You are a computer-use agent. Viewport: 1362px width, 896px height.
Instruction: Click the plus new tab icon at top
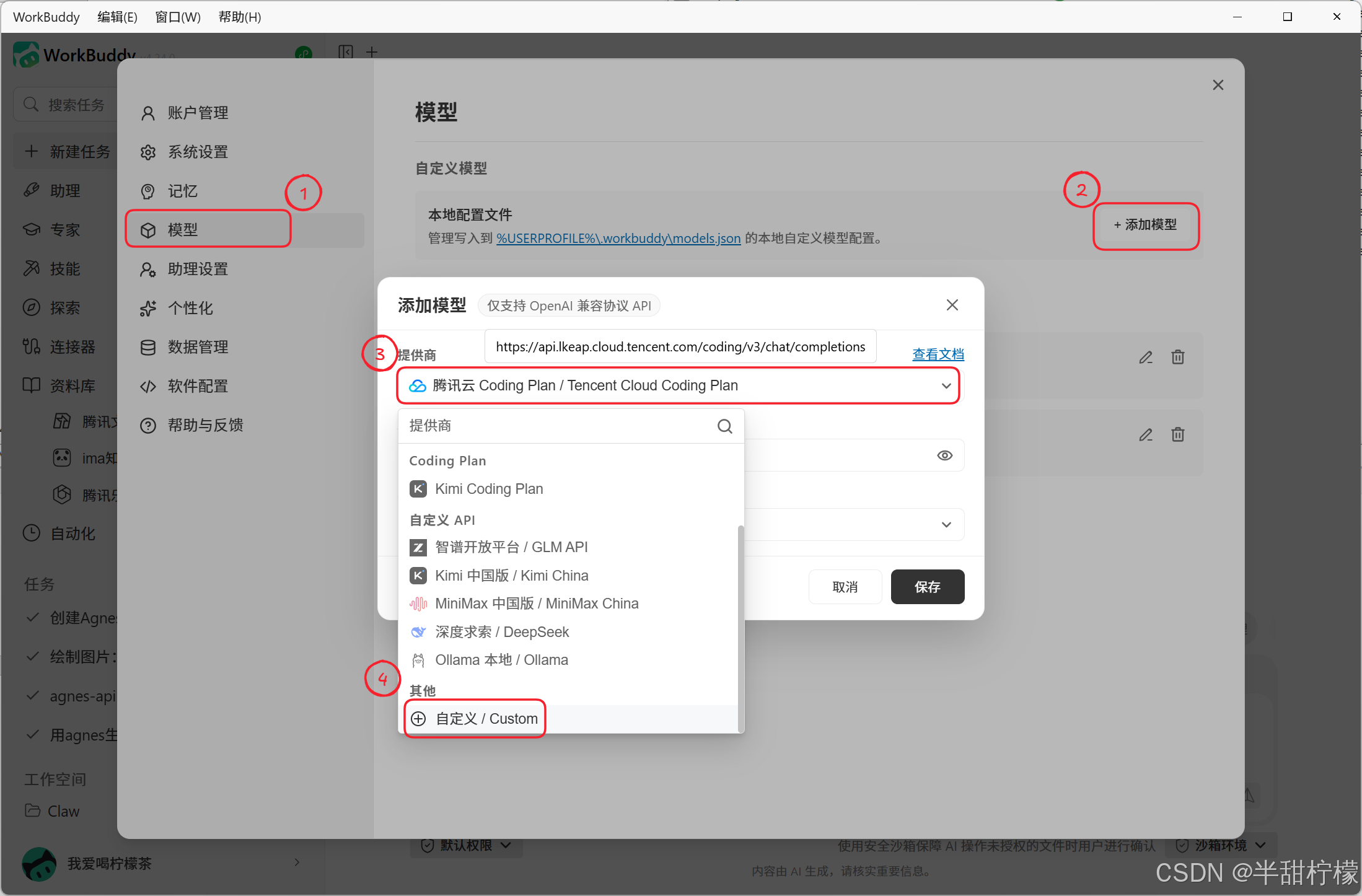372,52
